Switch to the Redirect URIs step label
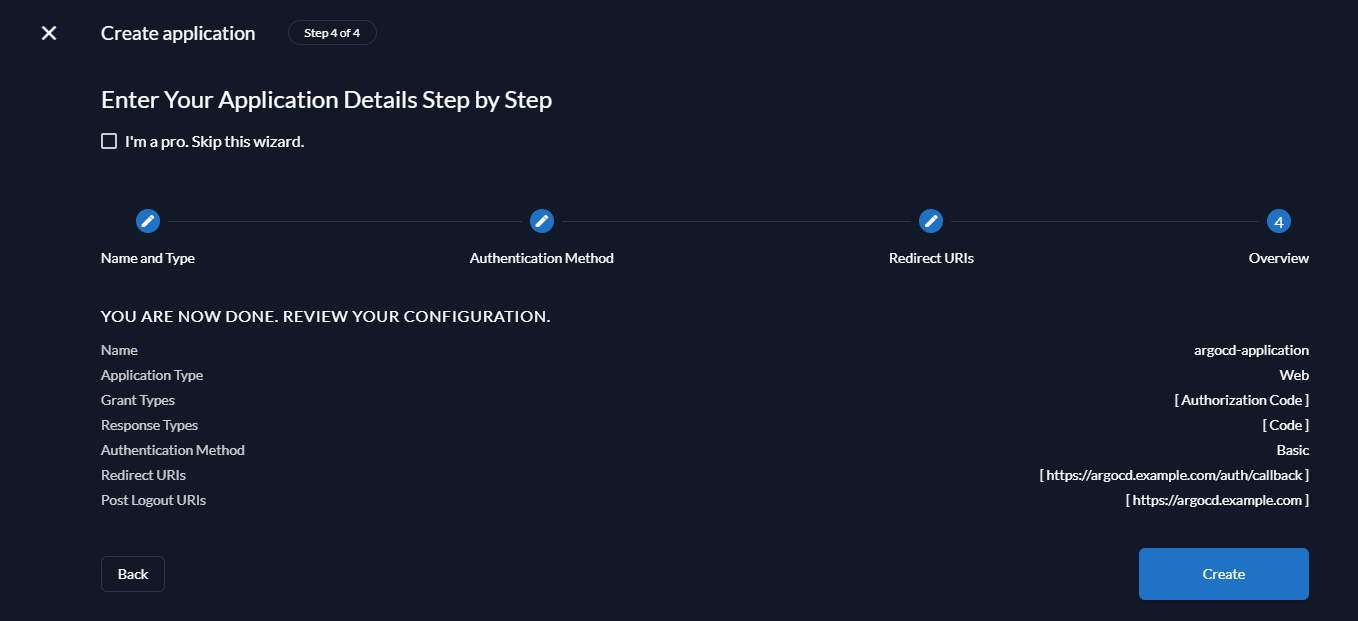 931,258
